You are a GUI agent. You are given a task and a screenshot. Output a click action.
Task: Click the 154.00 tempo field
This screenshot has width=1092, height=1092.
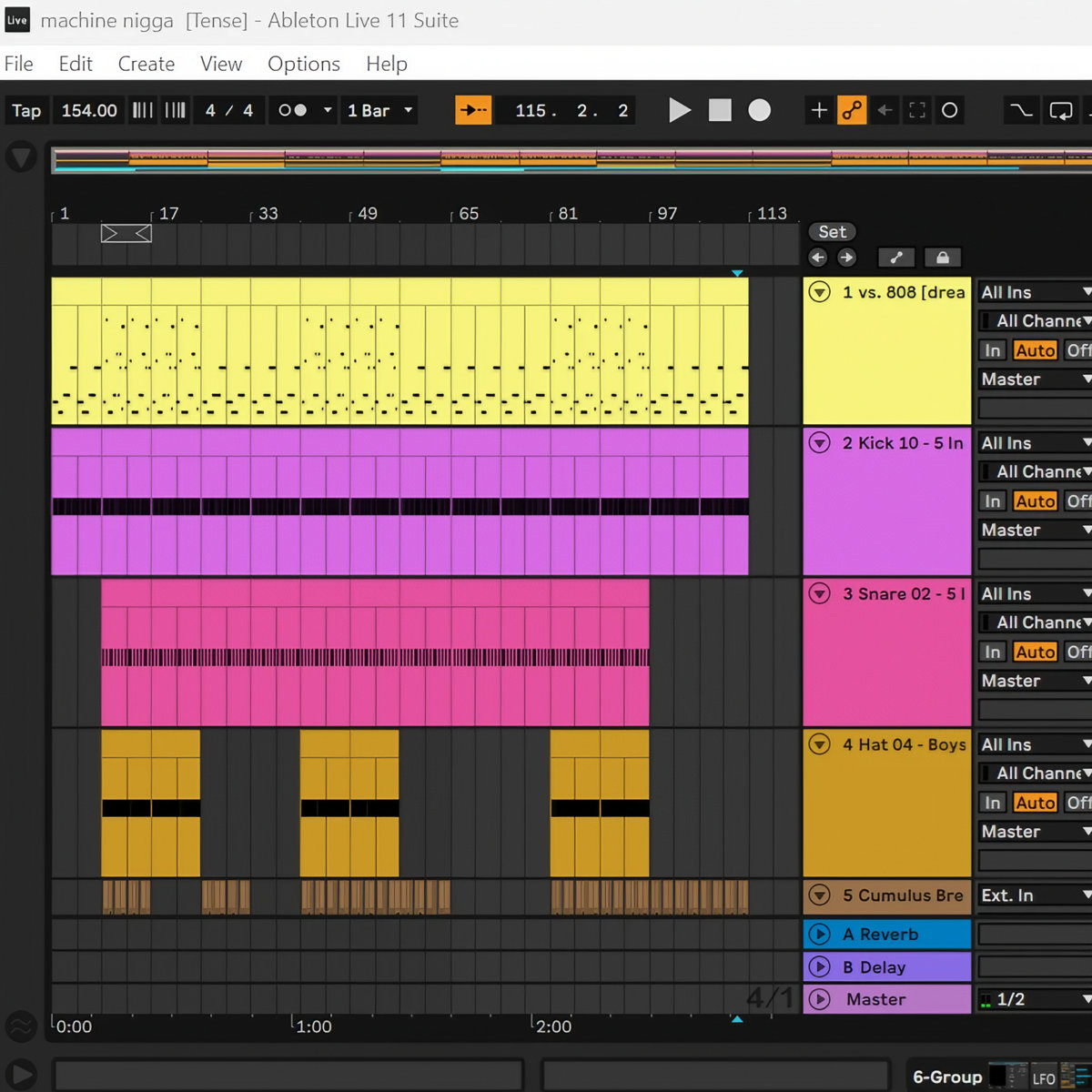[89, 110]
